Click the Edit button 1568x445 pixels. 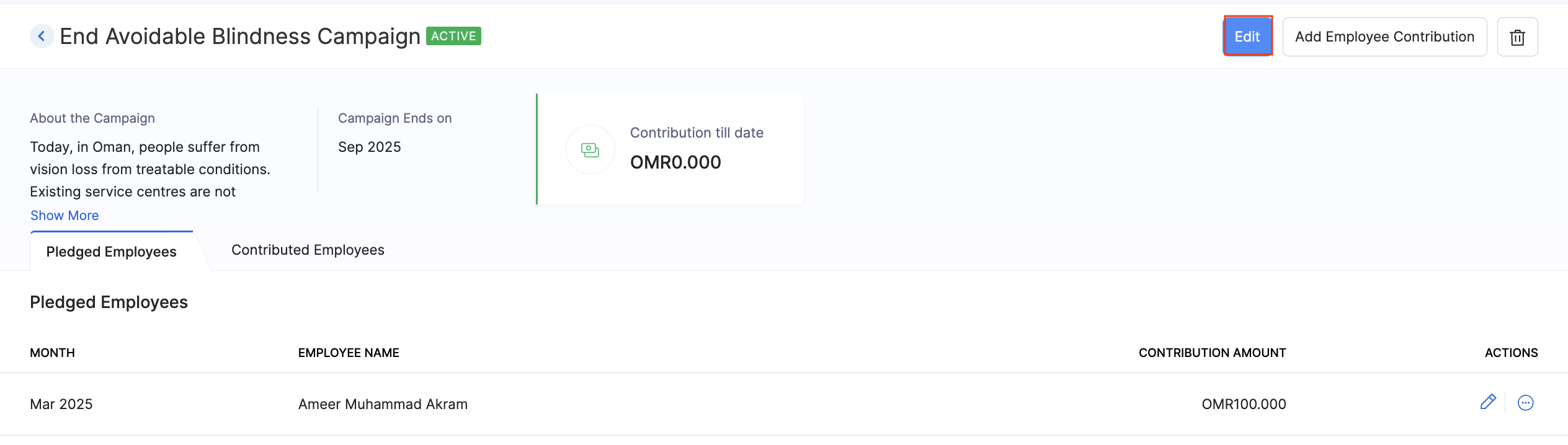(x=1247, y=37)
